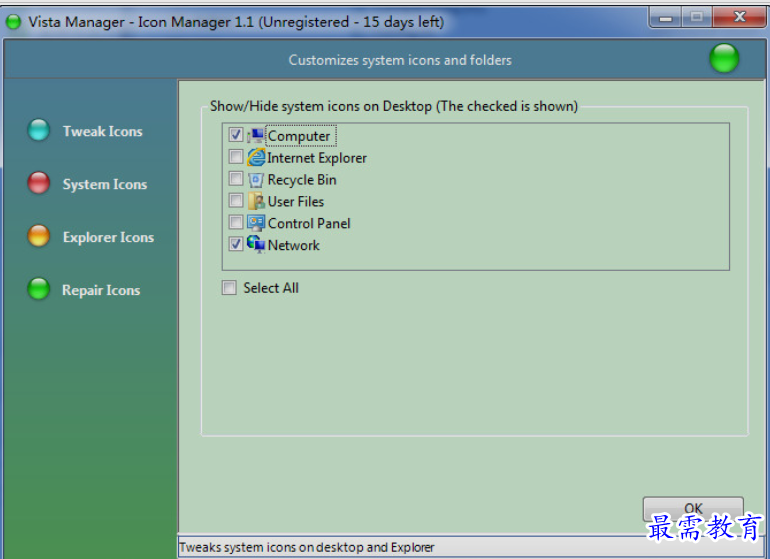Uncheck the Network checkbox
The image size is (770, 559).
point(236,244)
